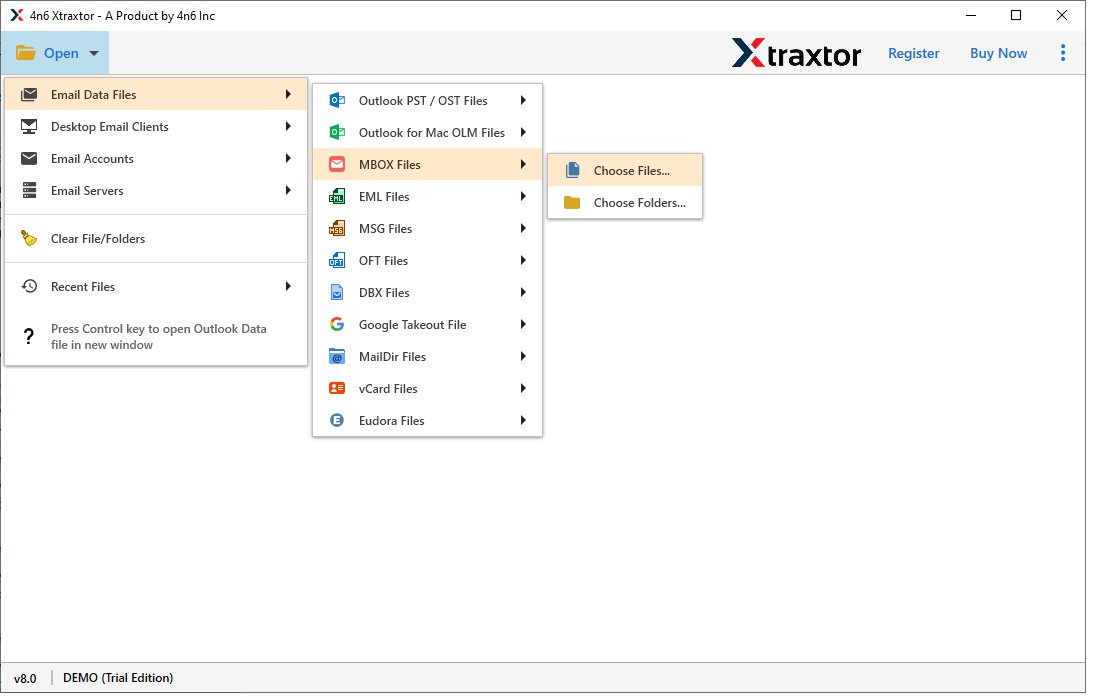Click the Register link

coord(913,53)
